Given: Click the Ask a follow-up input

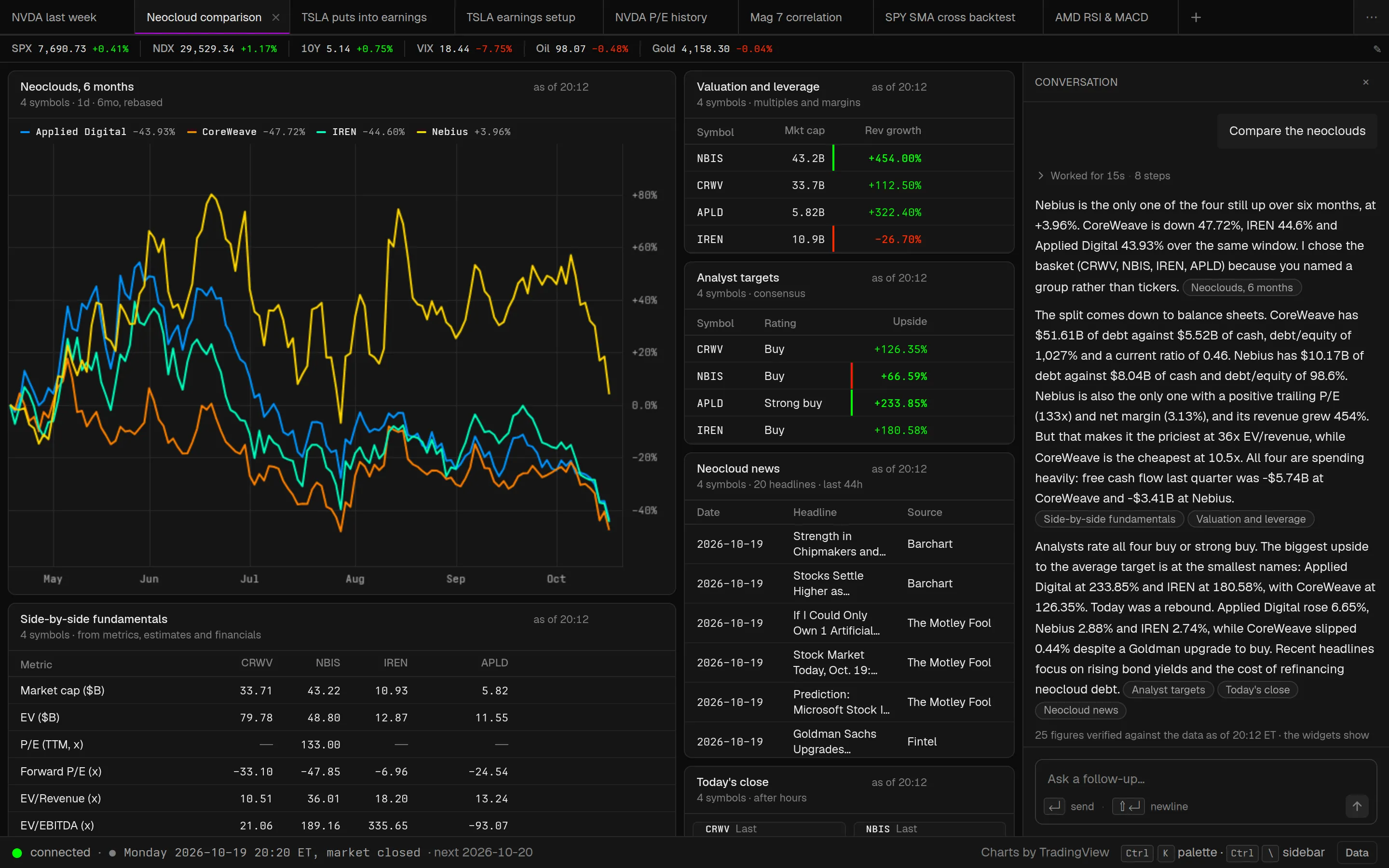Looking at the screenshot, I should pos(1205,779).
